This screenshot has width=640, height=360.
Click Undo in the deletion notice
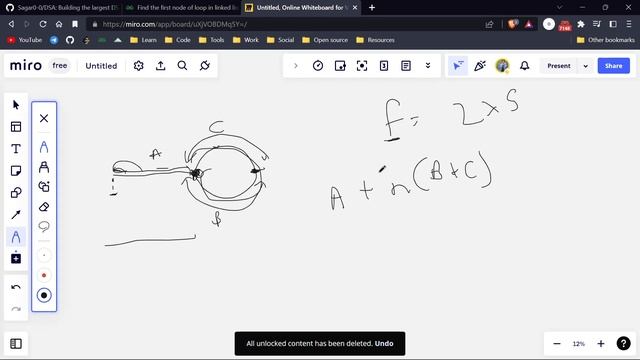(x=384, y=343)
